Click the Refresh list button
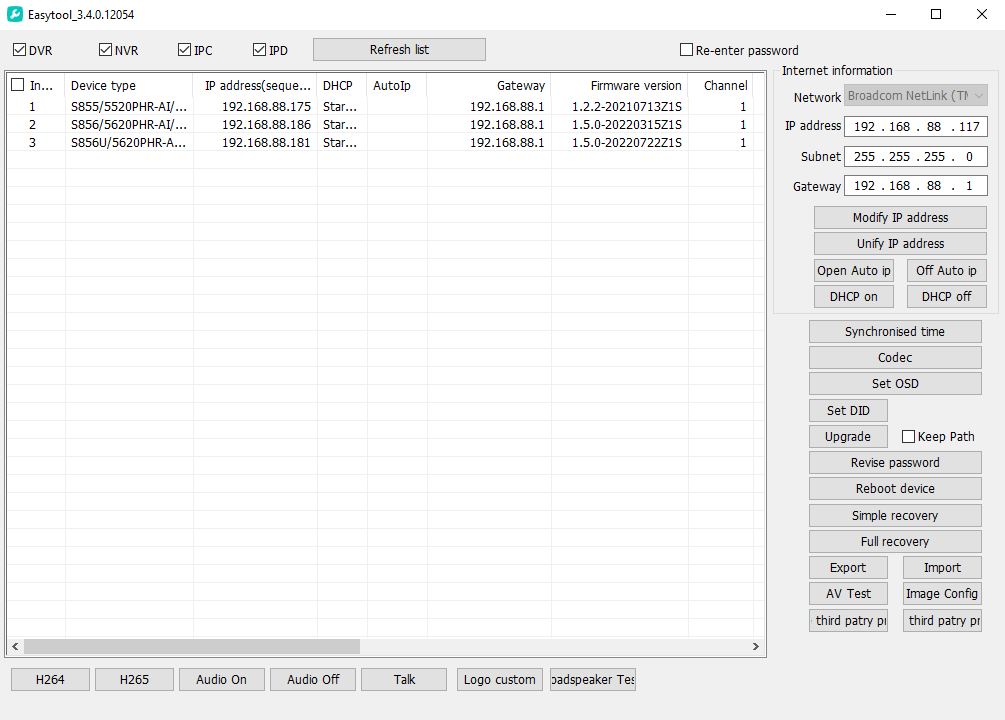1005x720 pixels. tap(399, 50)
